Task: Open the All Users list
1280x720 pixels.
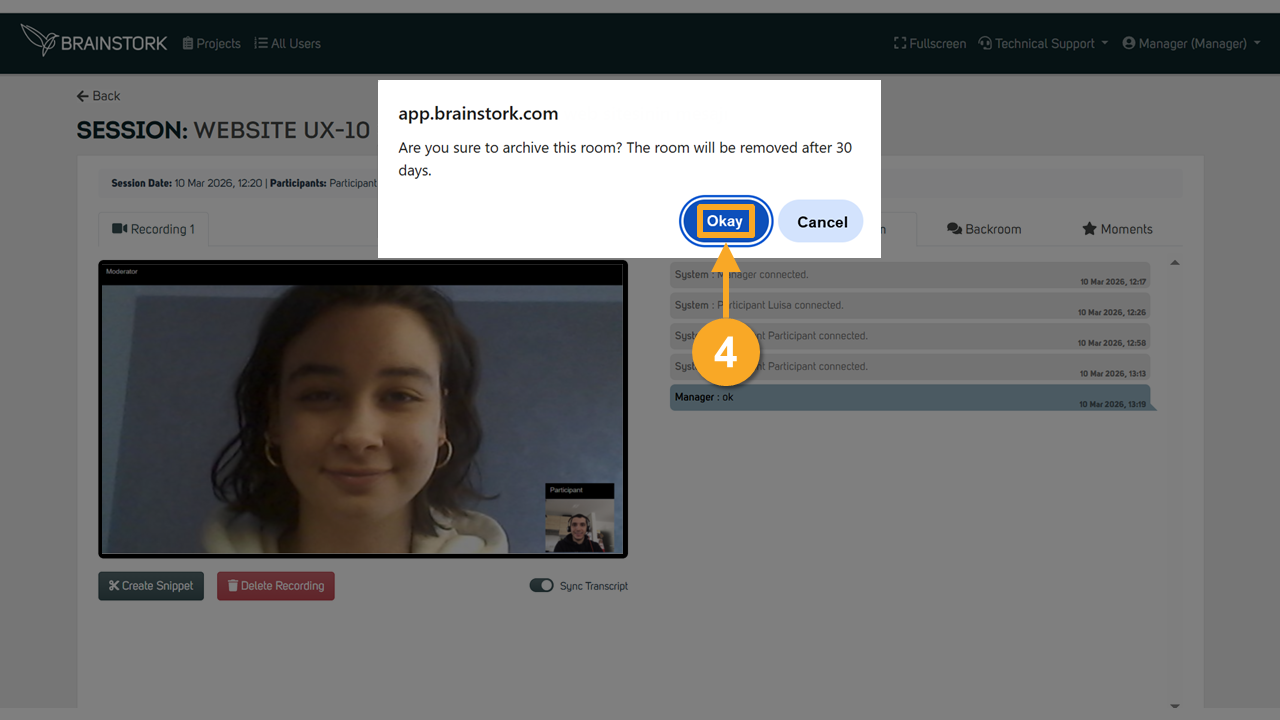Action: coord(287,43)
